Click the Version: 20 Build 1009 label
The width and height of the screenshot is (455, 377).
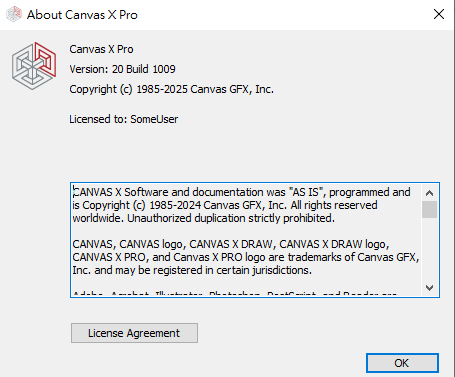122,69
